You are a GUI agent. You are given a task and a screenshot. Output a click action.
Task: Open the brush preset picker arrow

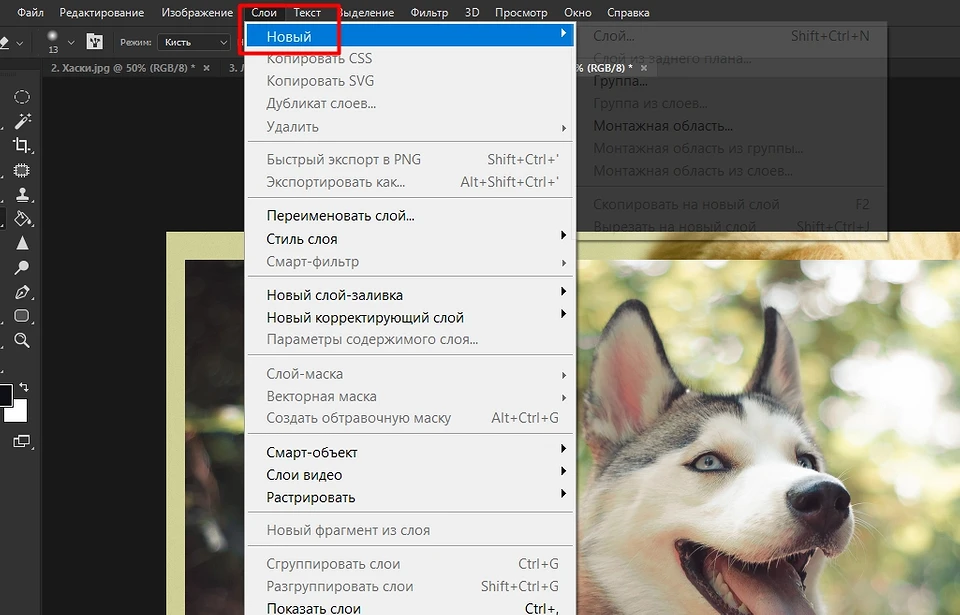(71, 42)
